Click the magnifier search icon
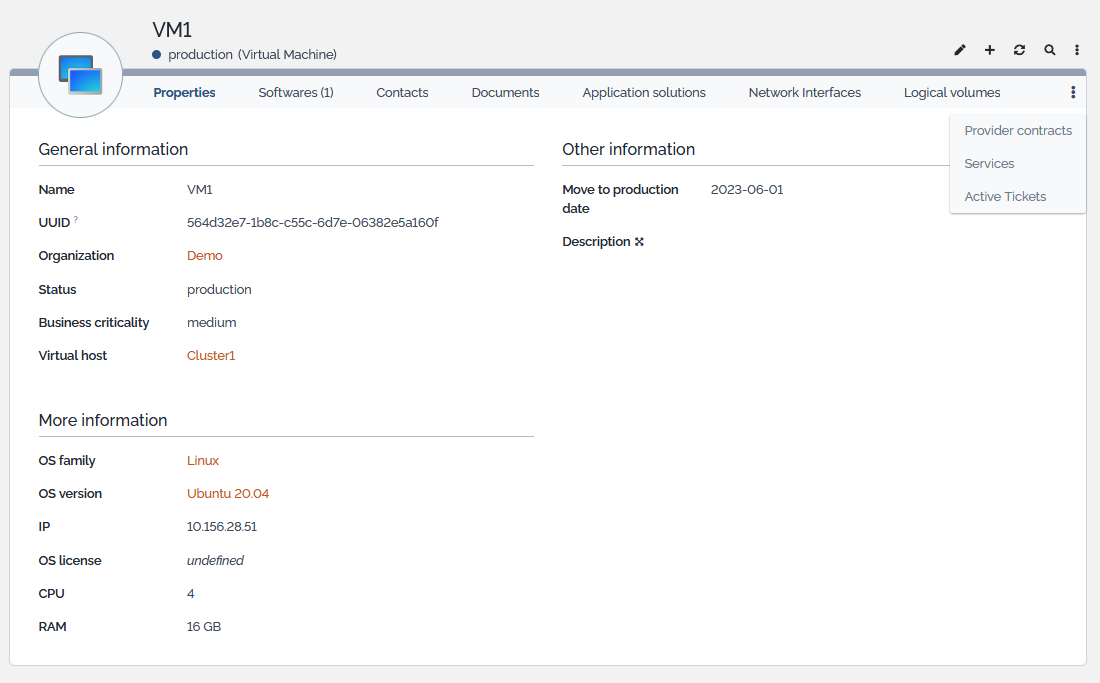Viewport: 1100px width, 683px height. (x=1049, y=50)
